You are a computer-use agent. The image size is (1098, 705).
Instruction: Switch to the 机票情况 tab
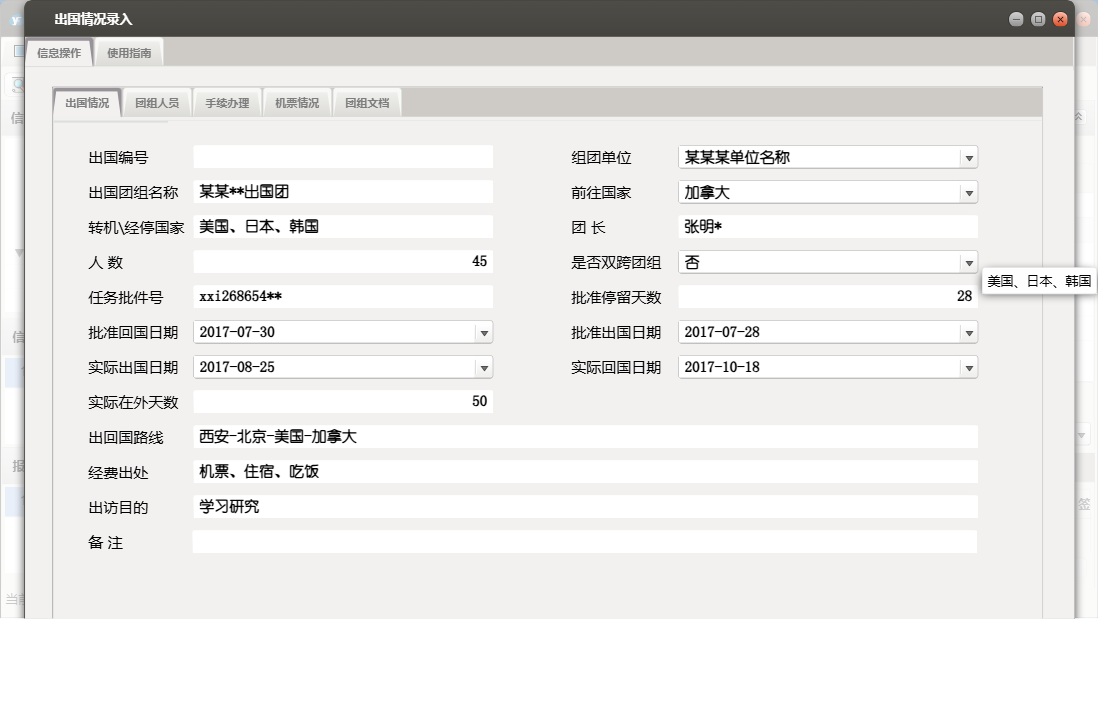pos(297,101)
